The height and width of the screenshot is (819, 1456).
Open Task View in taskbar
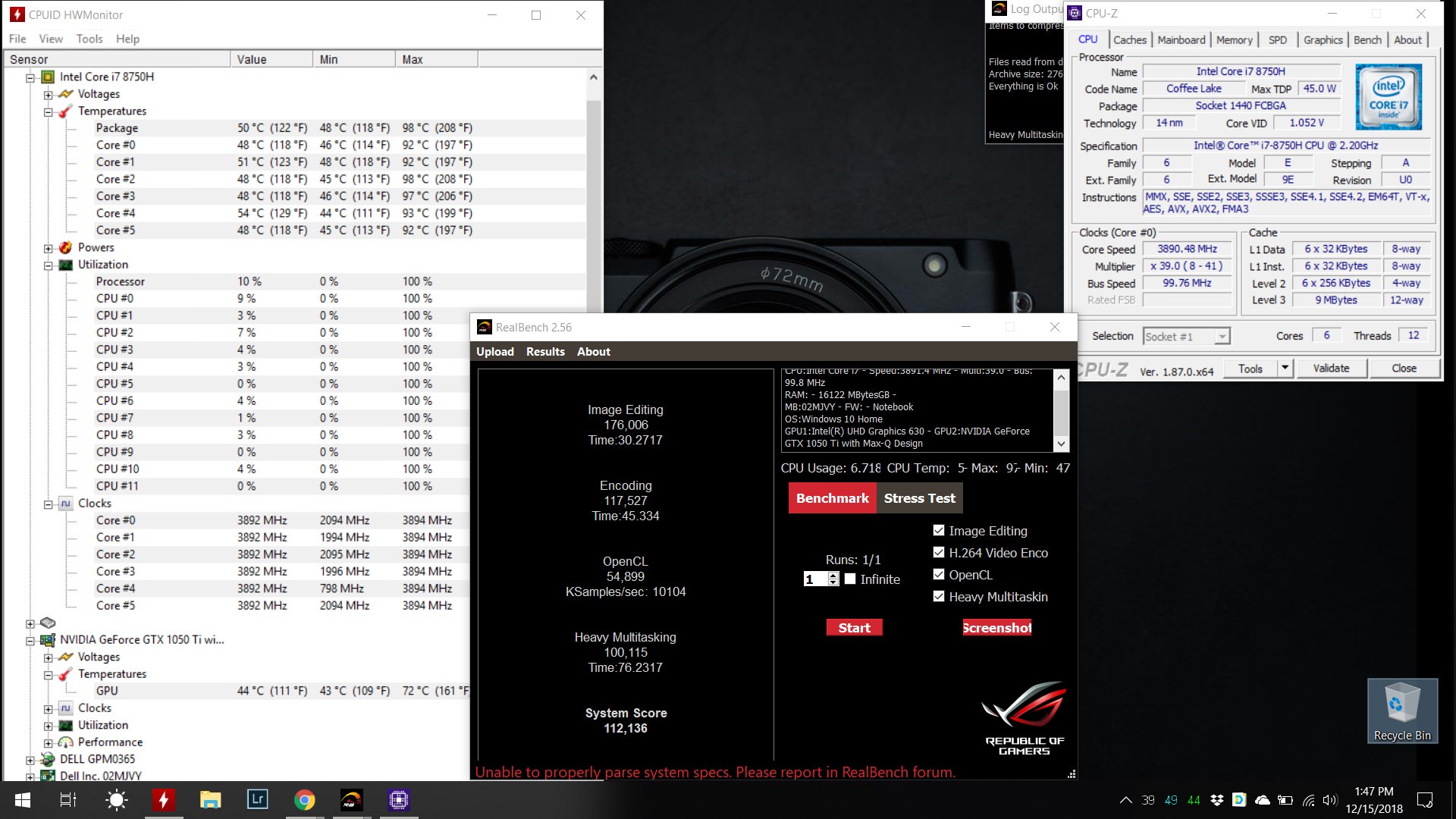click(67, 800)
